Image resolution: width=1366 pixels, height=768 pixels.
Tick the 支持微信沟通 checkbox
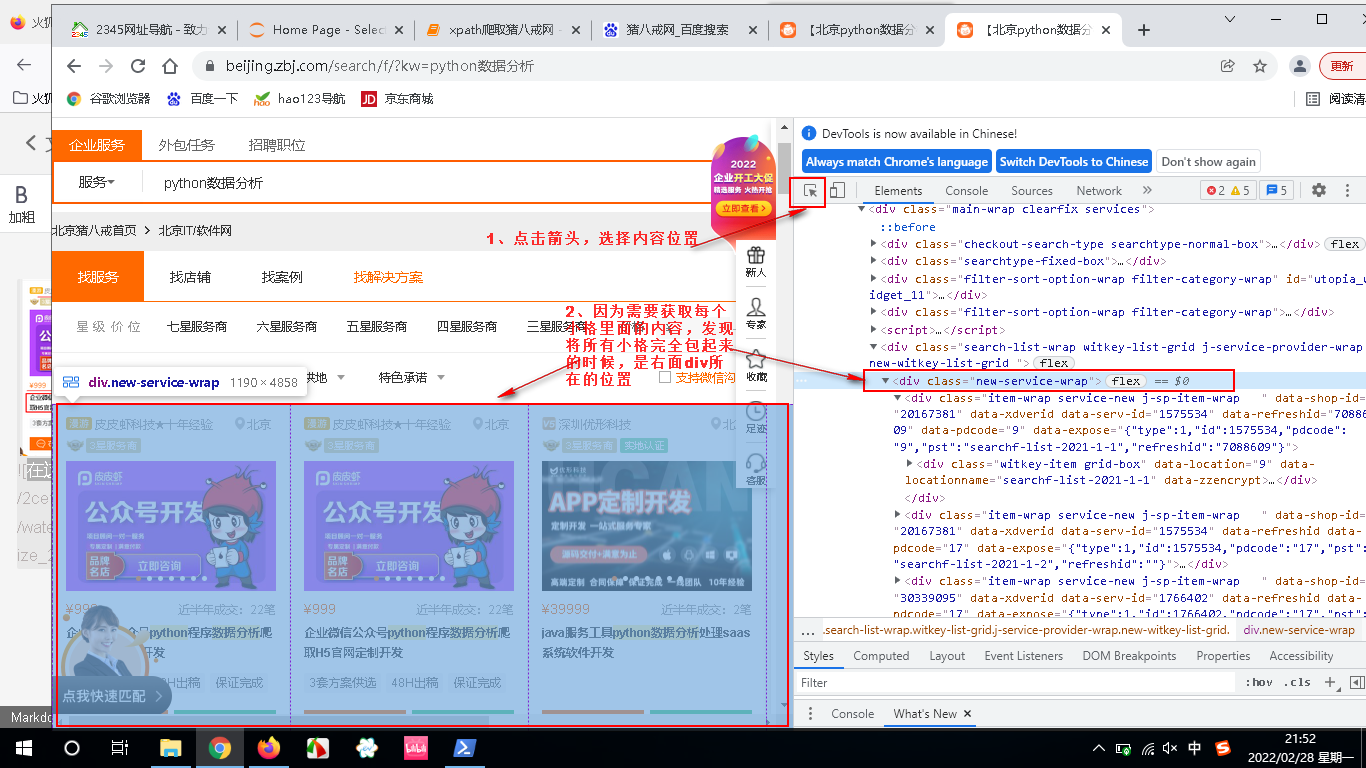click(x=666, y=378)
